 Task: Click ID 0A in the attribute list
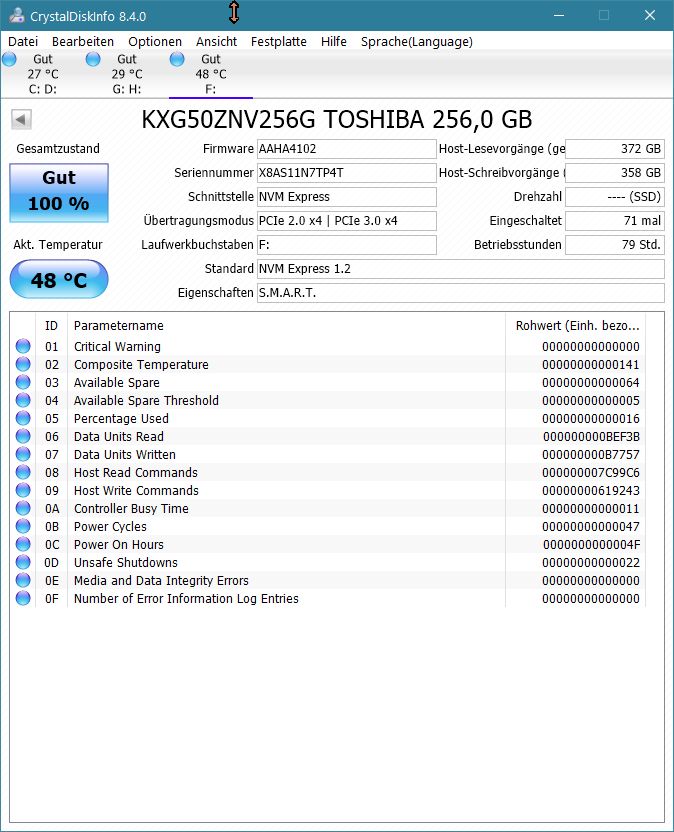(52, 509)
